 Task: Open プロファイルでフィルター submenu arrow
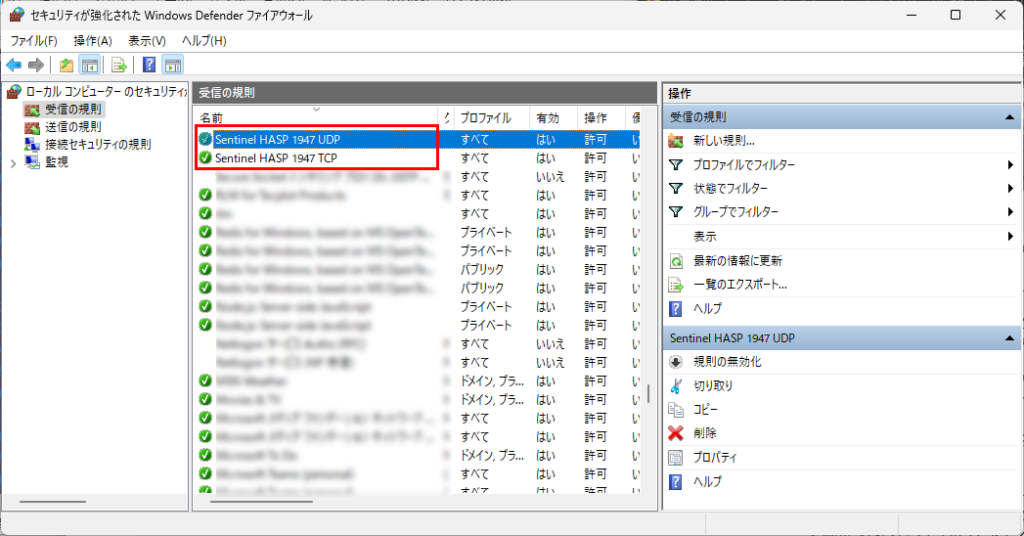(1011, 165)
